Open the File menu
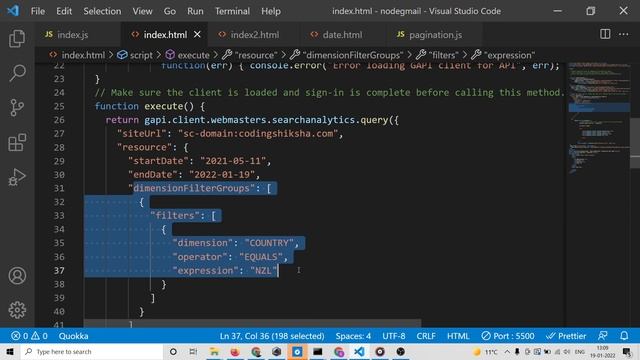The width and height of the screenshot is (640, 360). 38,11
